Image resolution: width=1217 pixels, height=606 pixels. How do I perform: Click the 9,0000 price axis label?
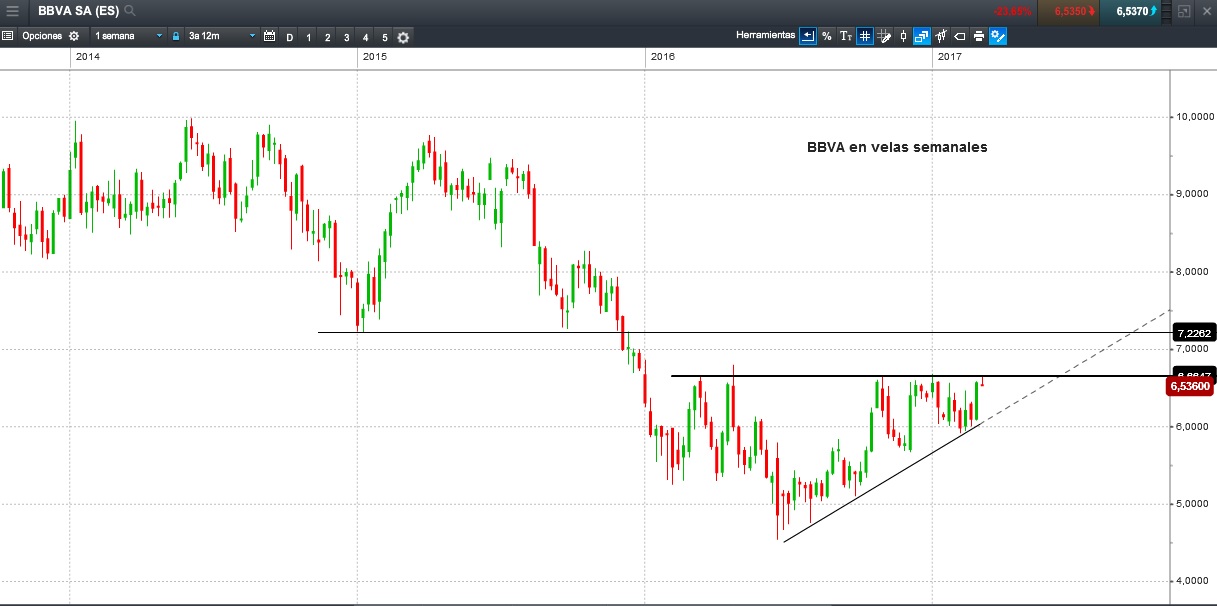coord(1193,194)
